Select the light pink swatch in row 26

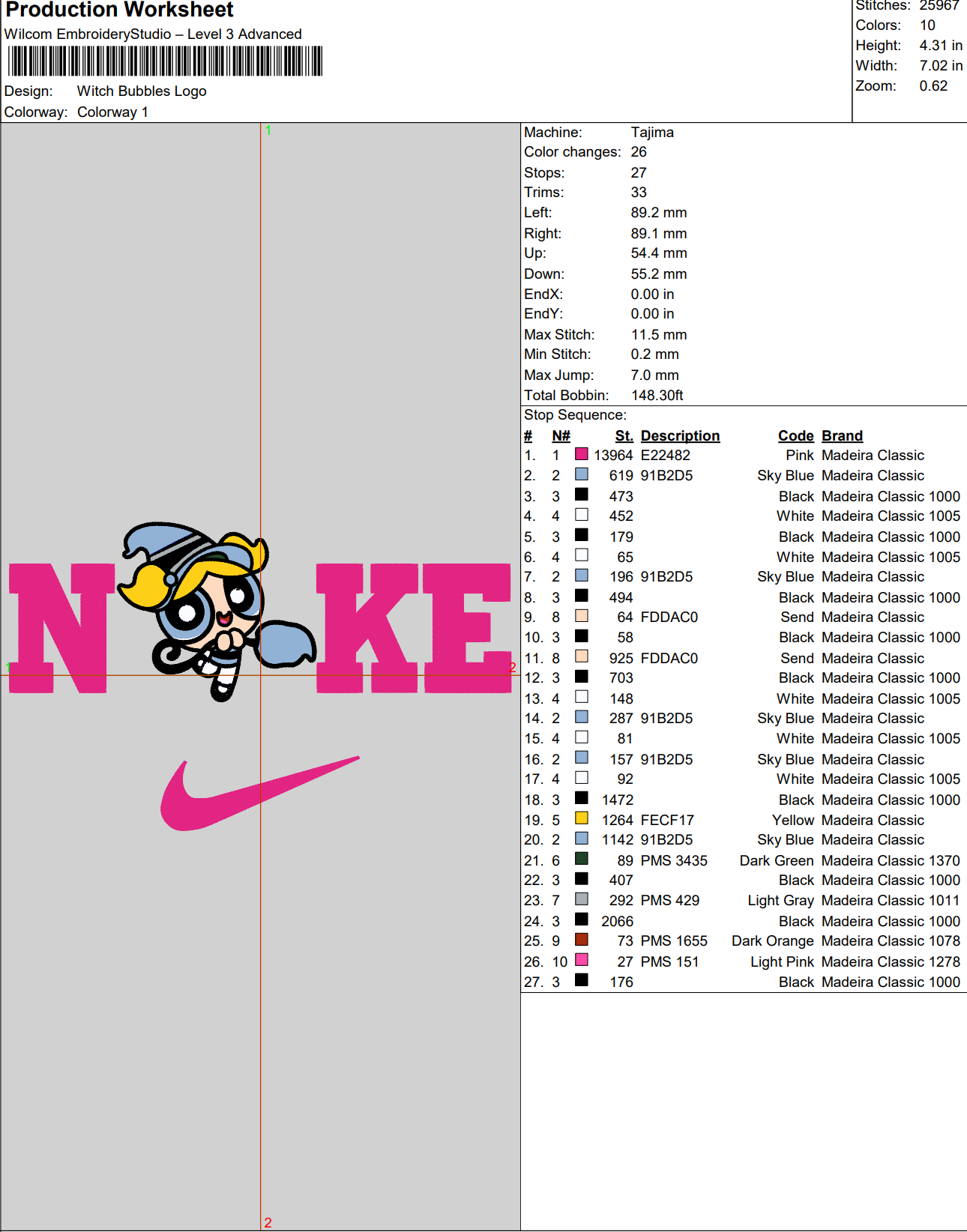[581, 960]
